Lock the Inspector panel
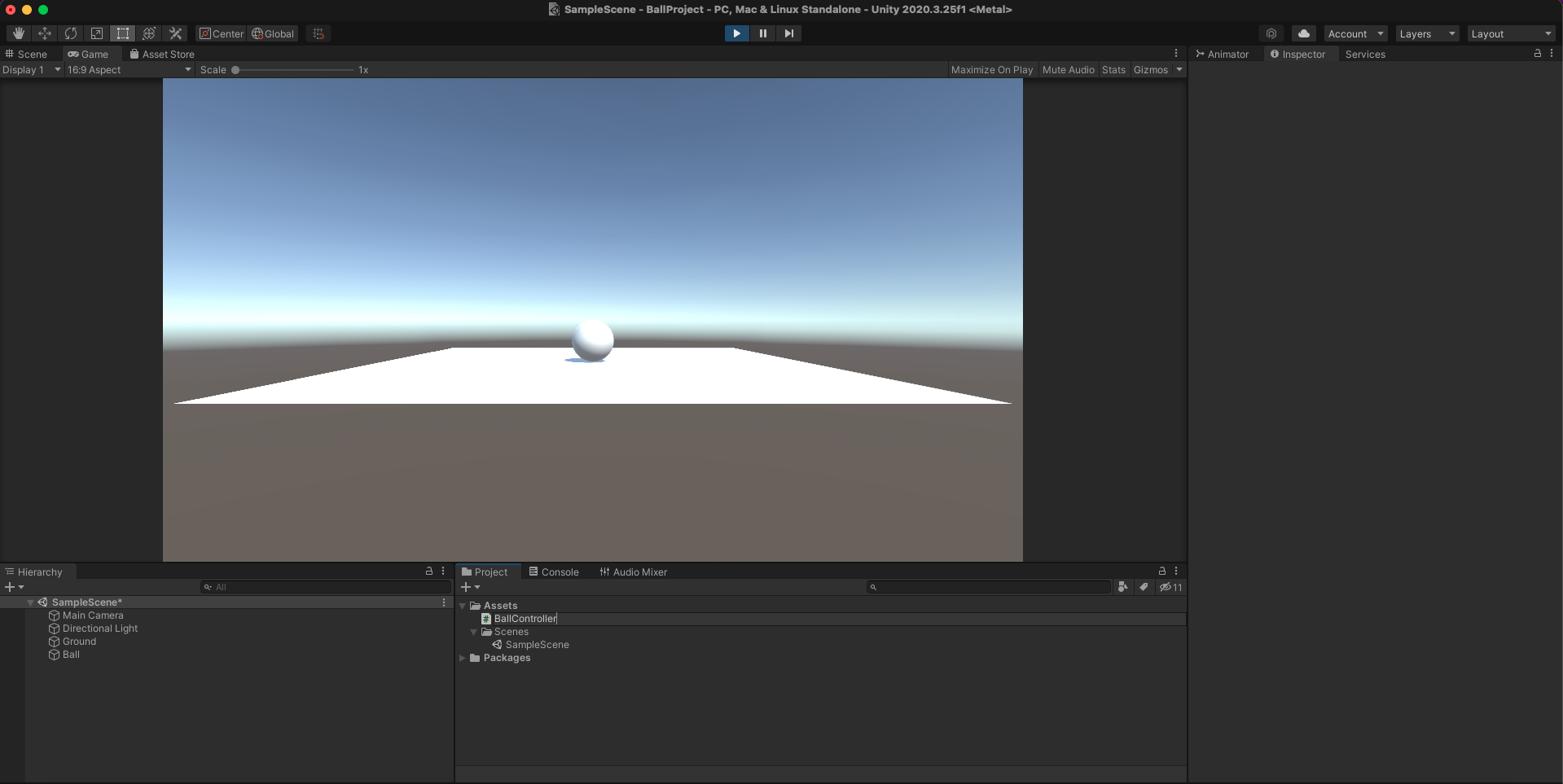 tap(1538, 53)
